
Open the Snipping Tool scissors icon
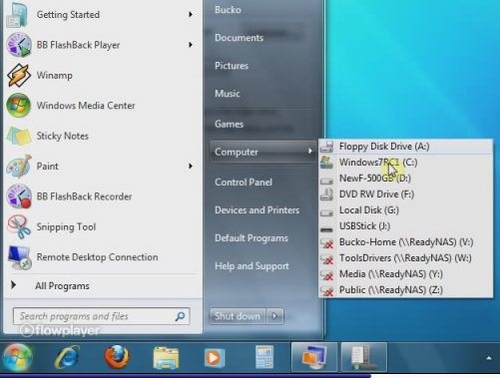(x=19, y=227)
